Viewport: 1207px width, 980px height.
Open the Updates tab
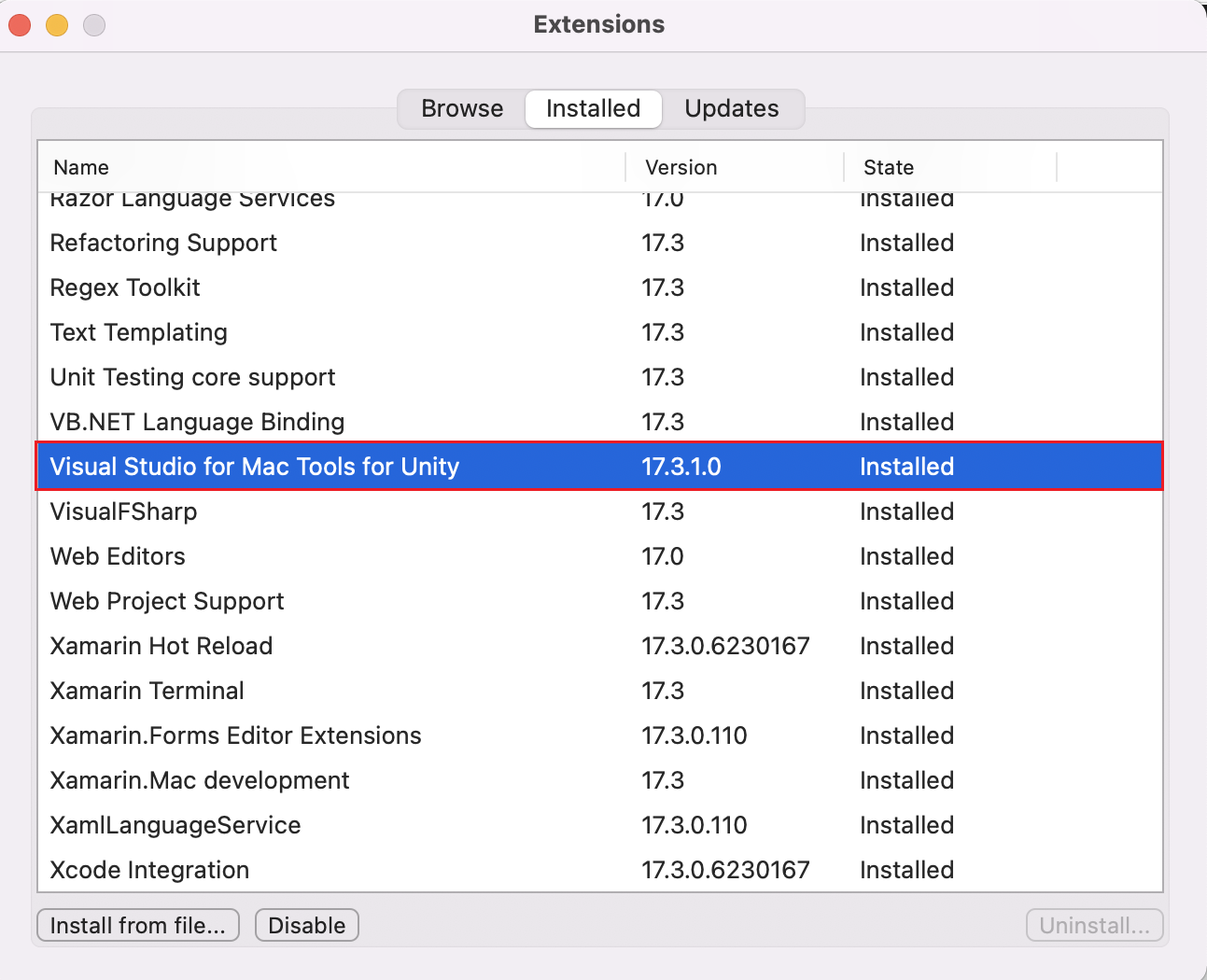[x=731, y=108]
